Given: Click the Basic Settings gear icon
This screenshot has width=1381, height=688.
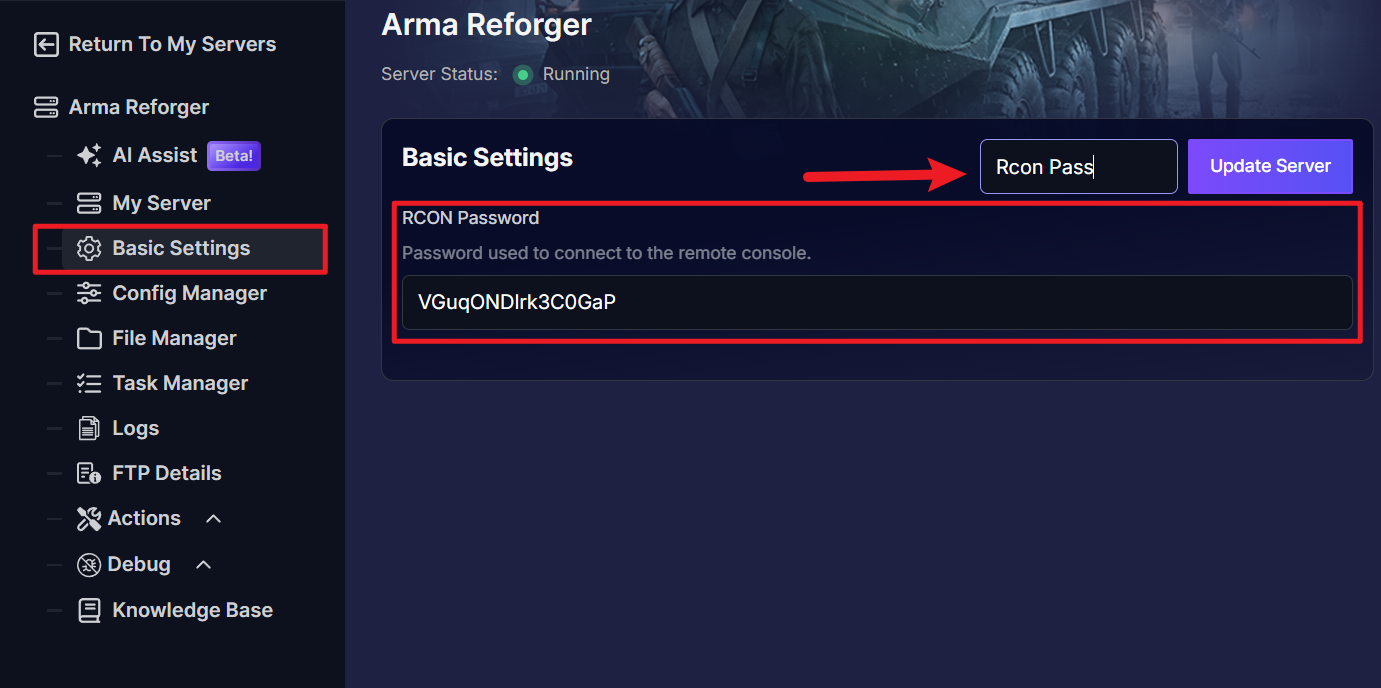Looking at the screenshot, I should click(89, 248).
